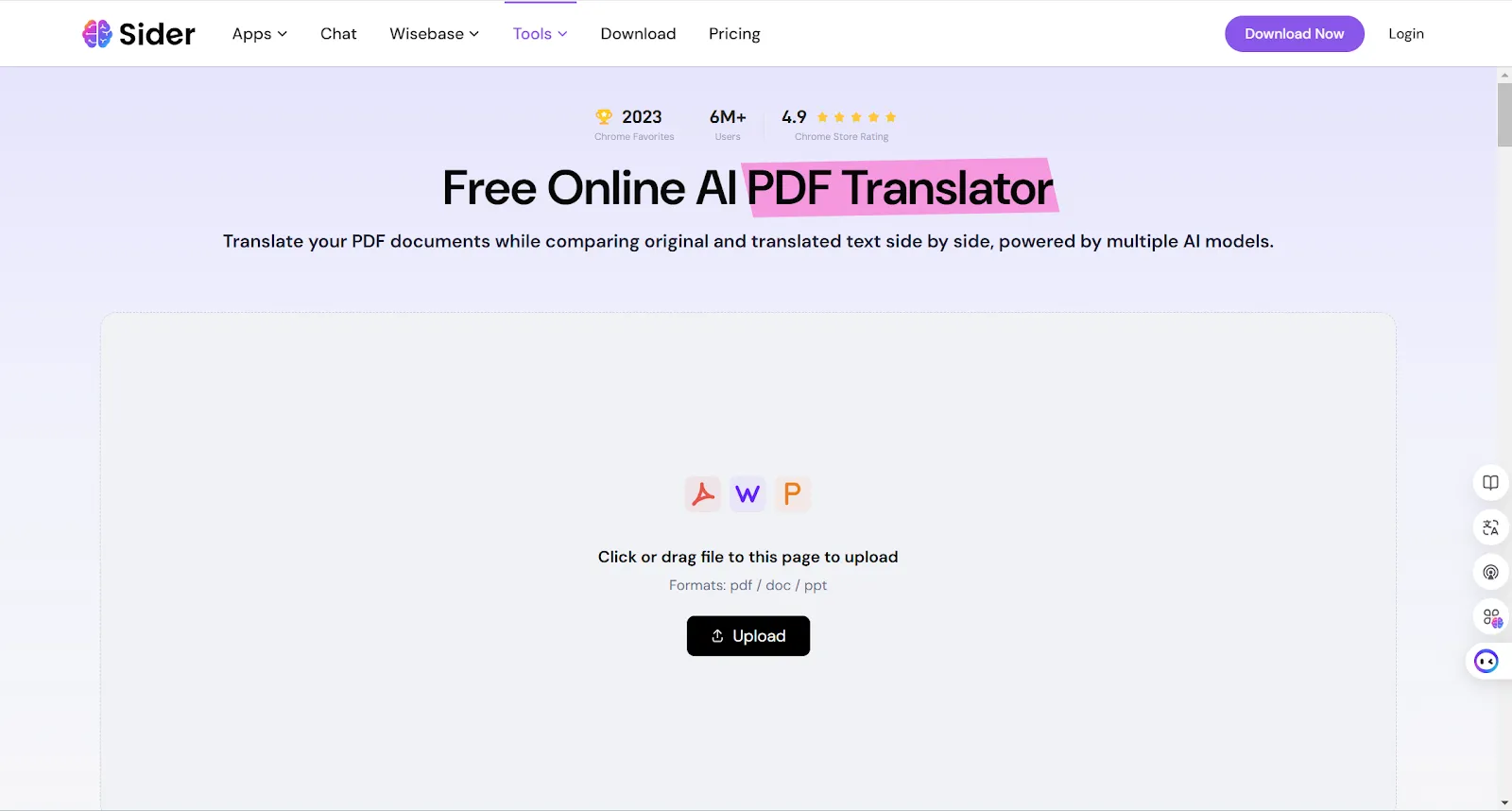Viewport: 1512px width, 811px height.
Task: Open the apps grid sidebar icon
Action: coord(1490,617)
